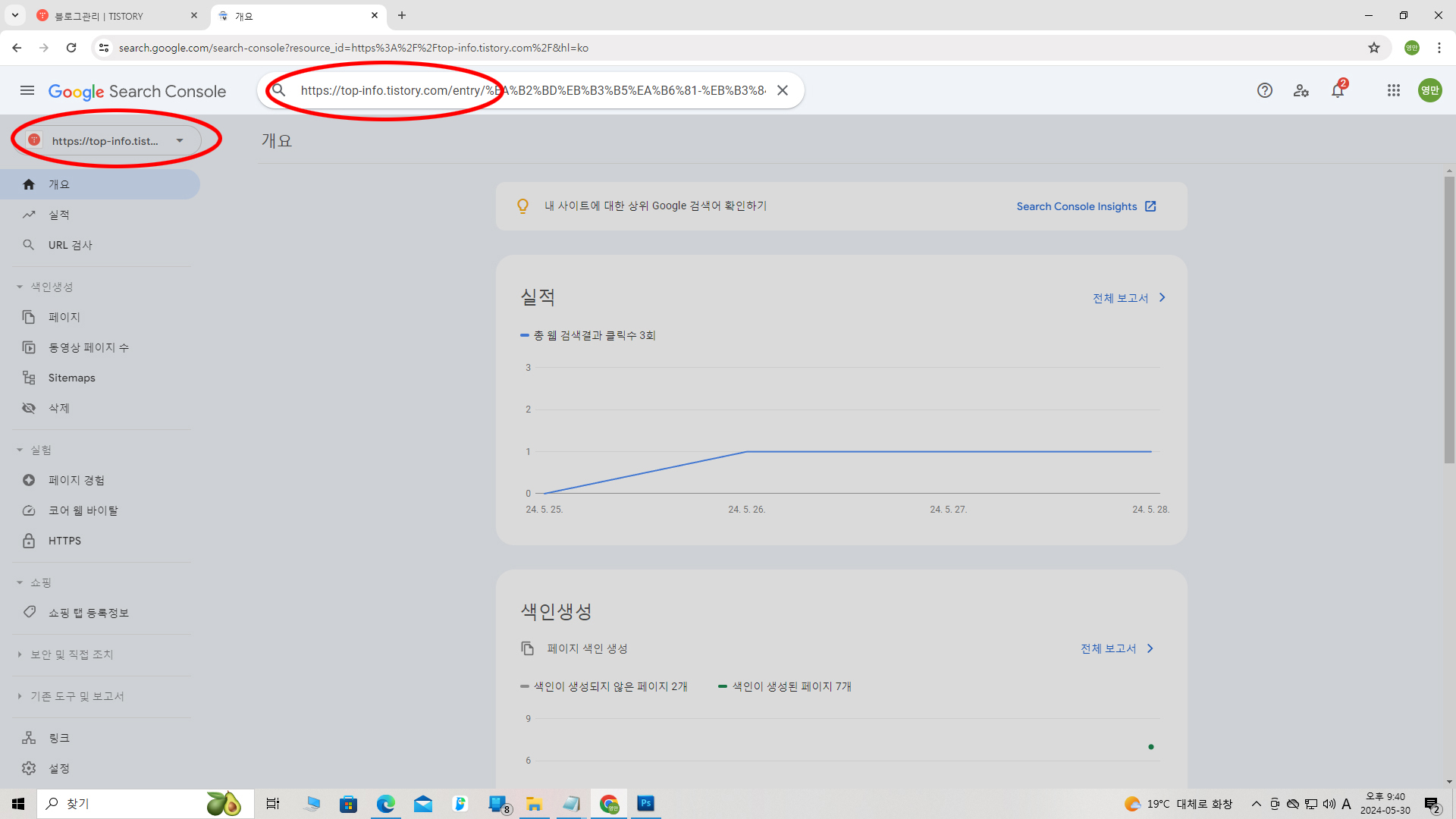Open the user management settings icon

(x=1301, y=91)
